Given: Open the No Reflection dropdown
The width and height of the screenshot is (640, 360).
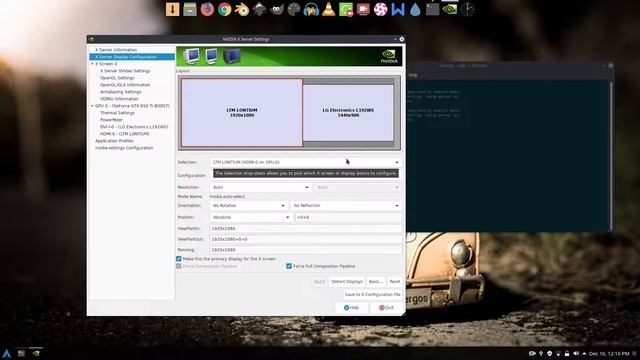Looking at the screenshot, I should pos(346,206).
